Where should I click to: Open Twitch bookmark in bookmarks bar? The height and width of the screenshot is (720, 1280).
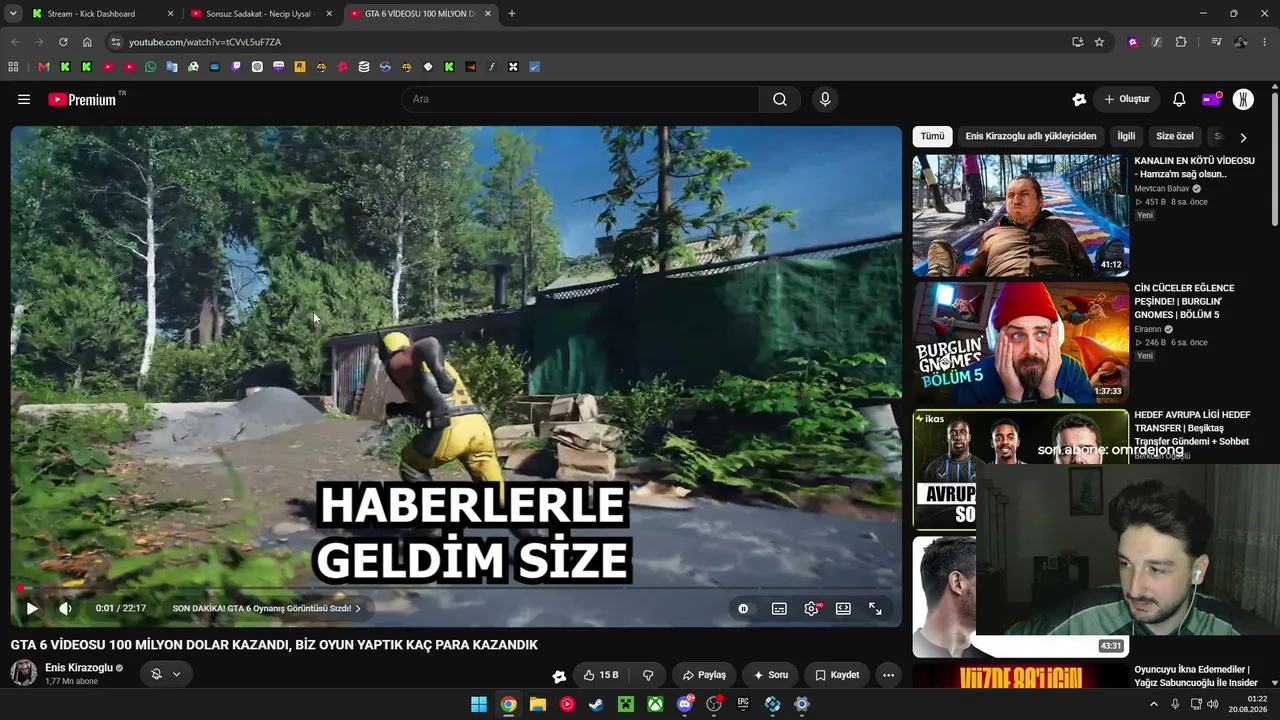(236, 67)
